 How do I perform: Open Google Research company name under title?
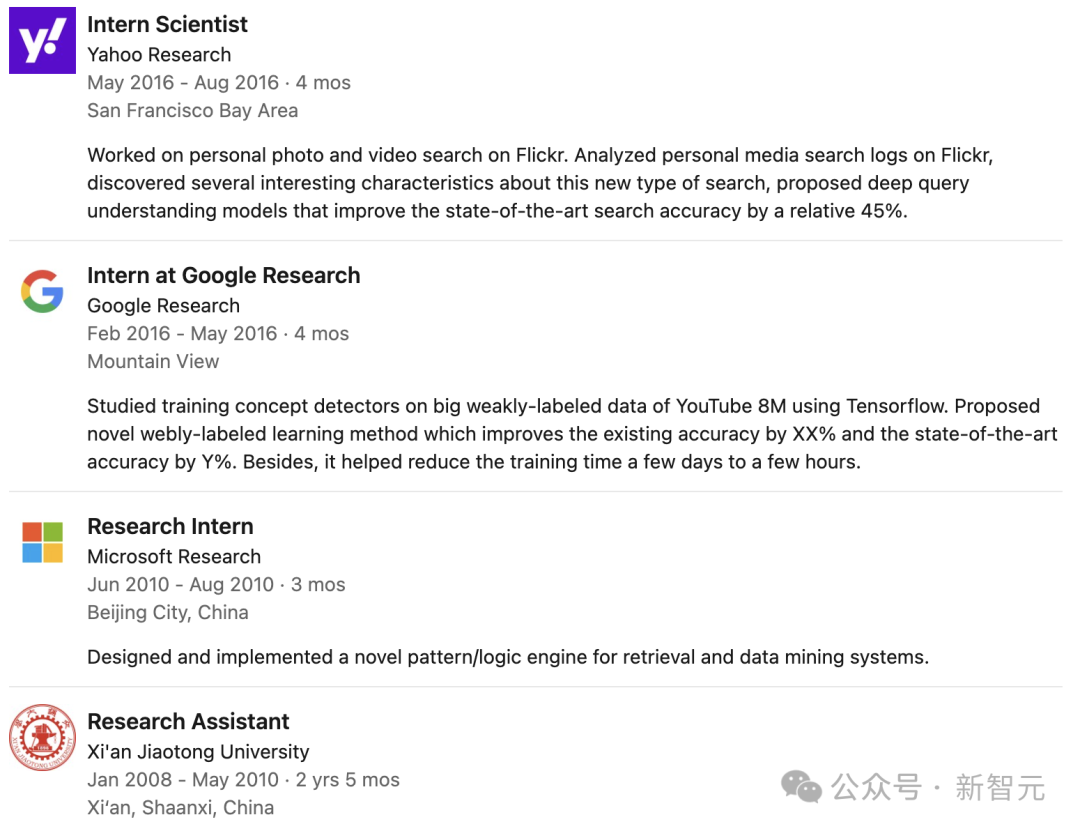pos(163,306)
